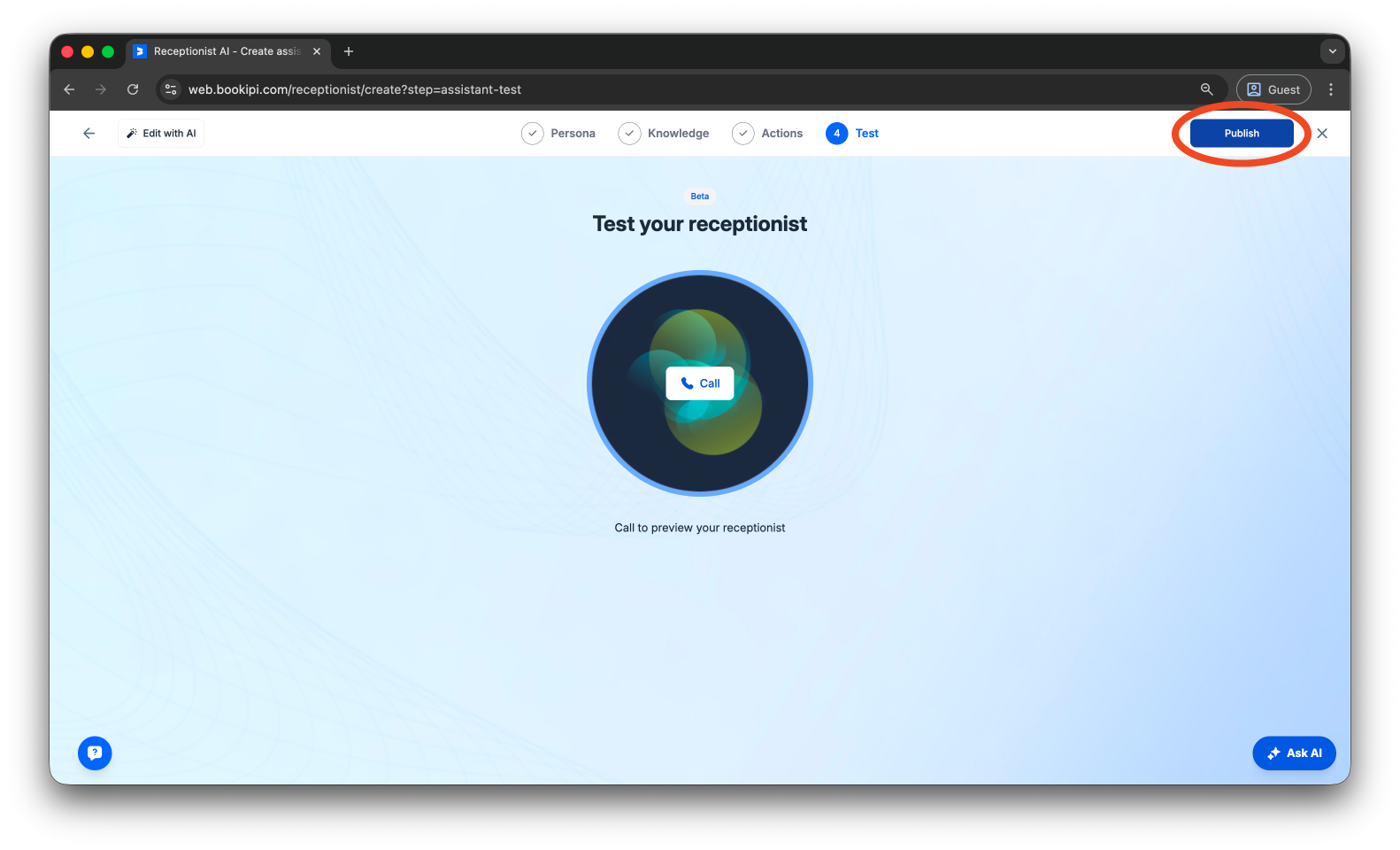Click 'Call to preview your receptionist' text
Screen dimensions: 1400x850
click(x=700, y=528)
